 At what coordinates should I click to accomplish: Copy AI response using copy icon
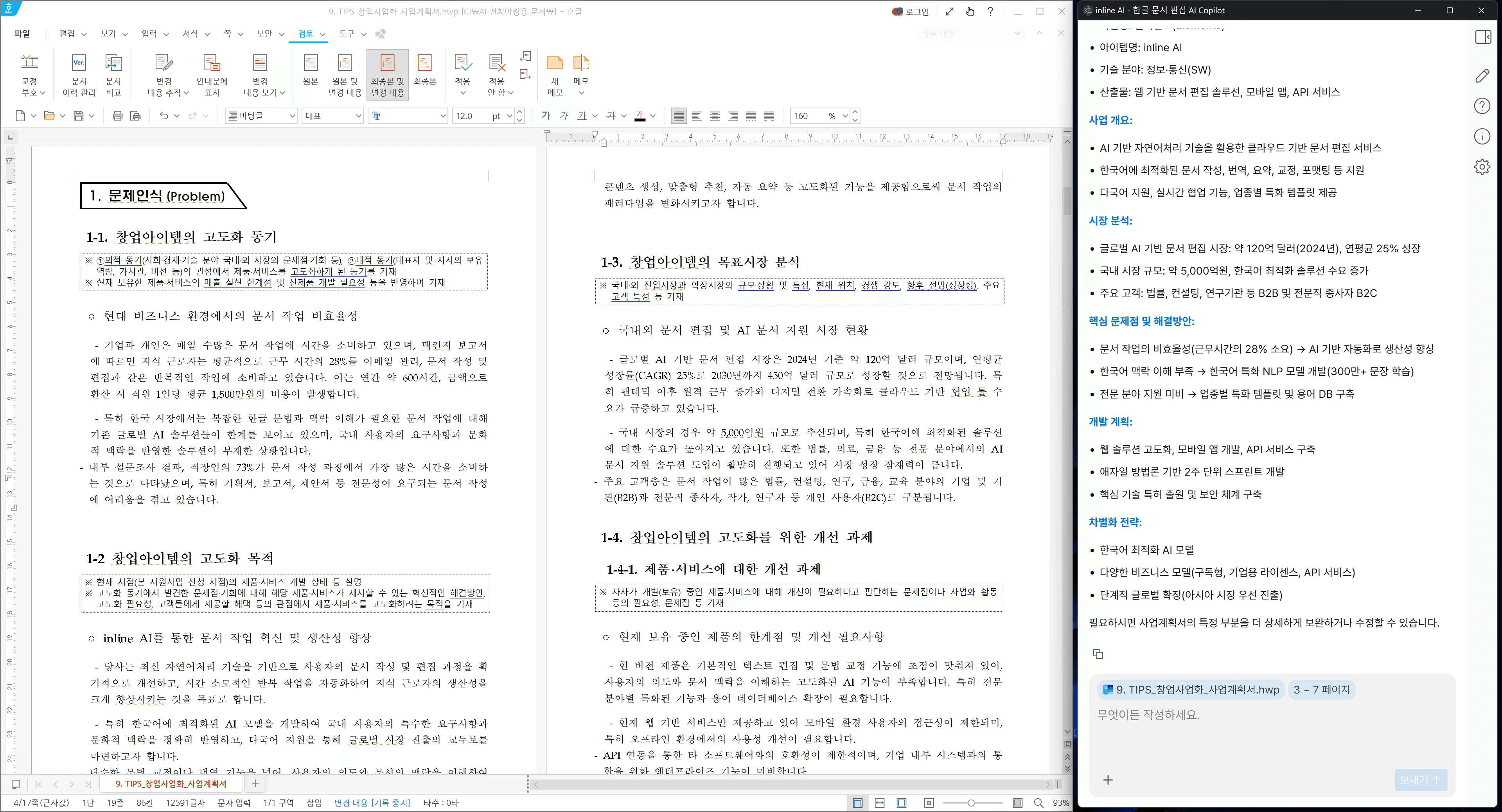pyautogui.click(x=1098, y=654)
